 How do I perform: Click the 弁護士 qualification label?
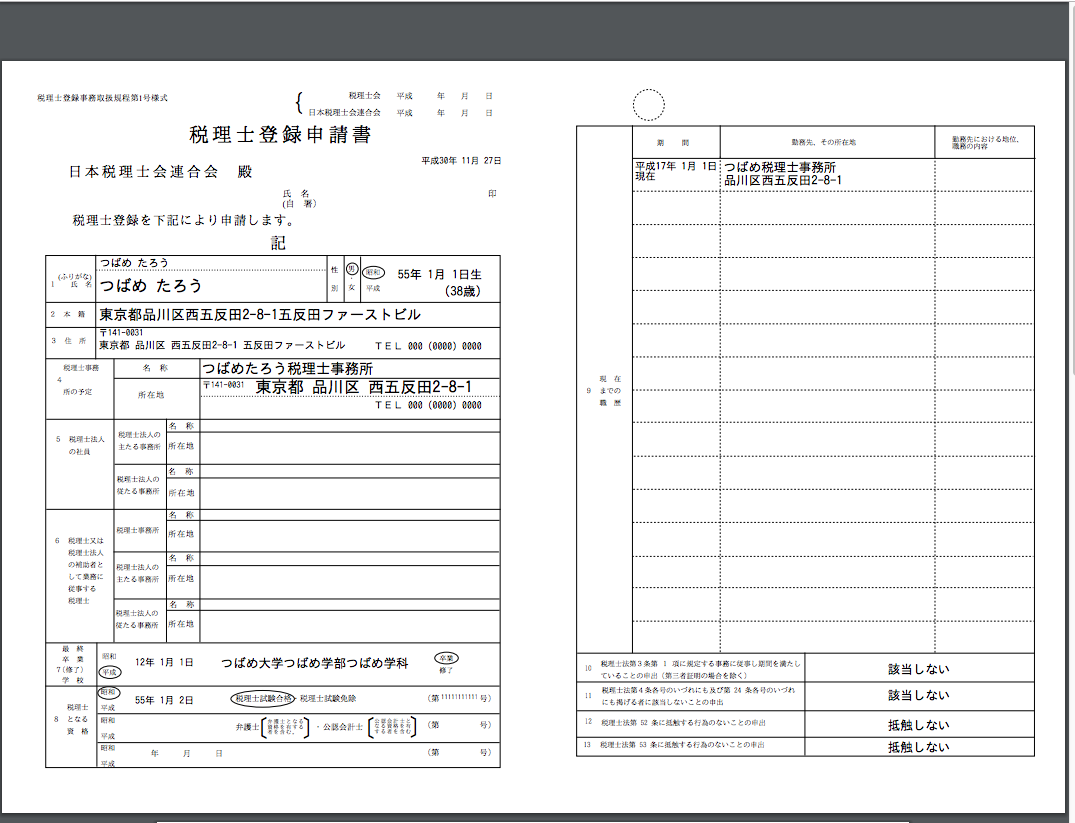tap(247, 727)
